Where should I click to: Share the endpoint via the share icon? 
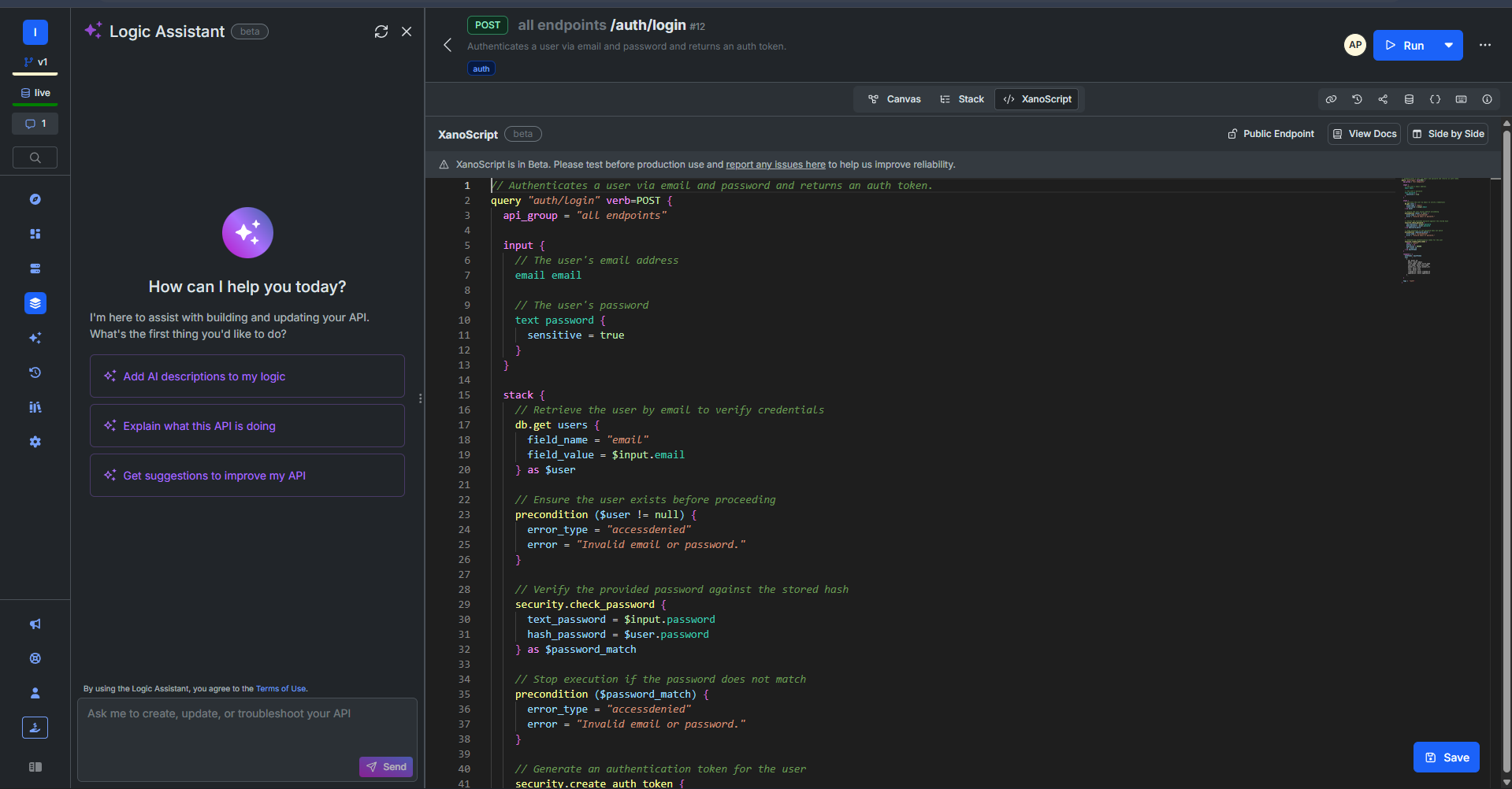pyautogui.click(x=1383, y=99)
